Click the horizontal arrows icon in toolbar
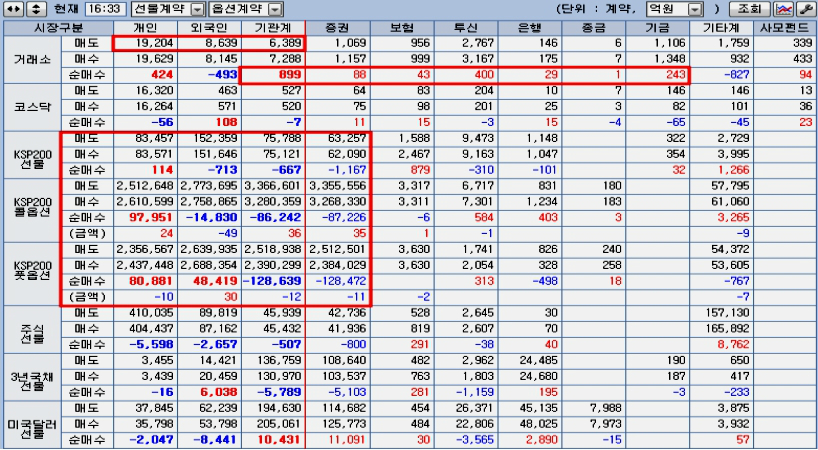The height and width of the screenshot is (450, 818). click(x=13, y=9)
